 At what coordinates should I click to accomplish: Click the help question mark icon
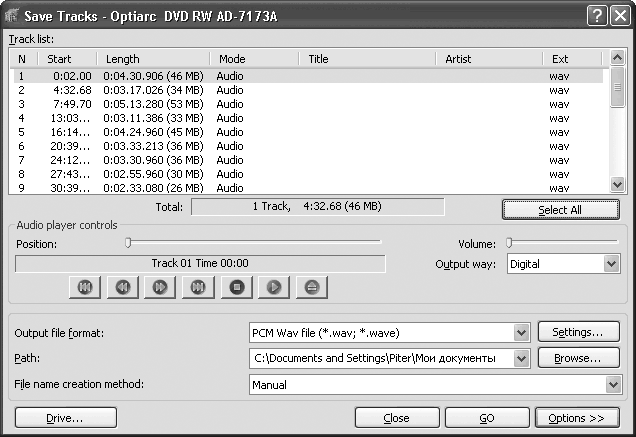pyautogui.click(x=595, y=14)
